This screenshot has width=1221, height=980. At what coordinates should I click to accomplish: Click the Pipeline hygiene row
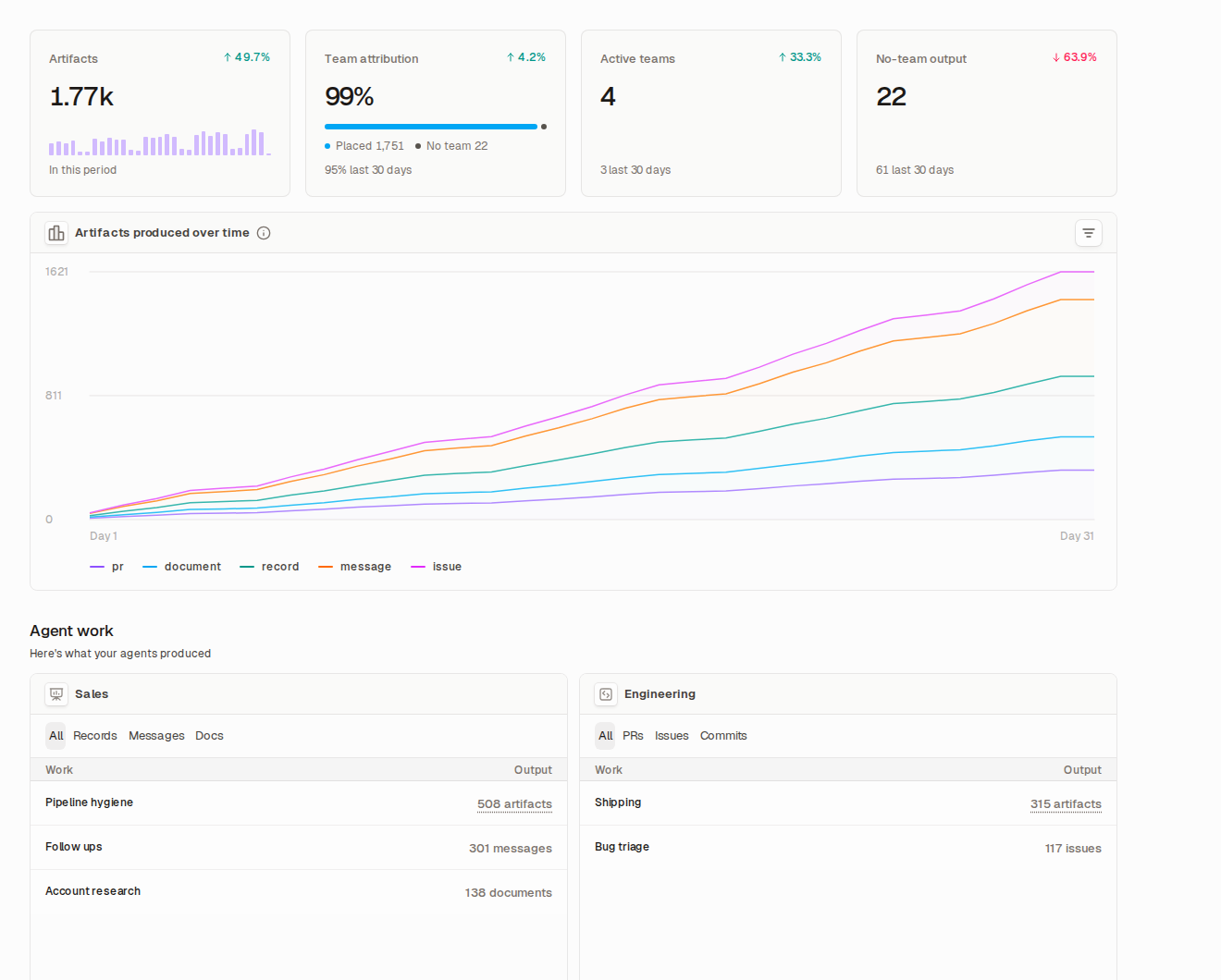click(x=299, y=803)
